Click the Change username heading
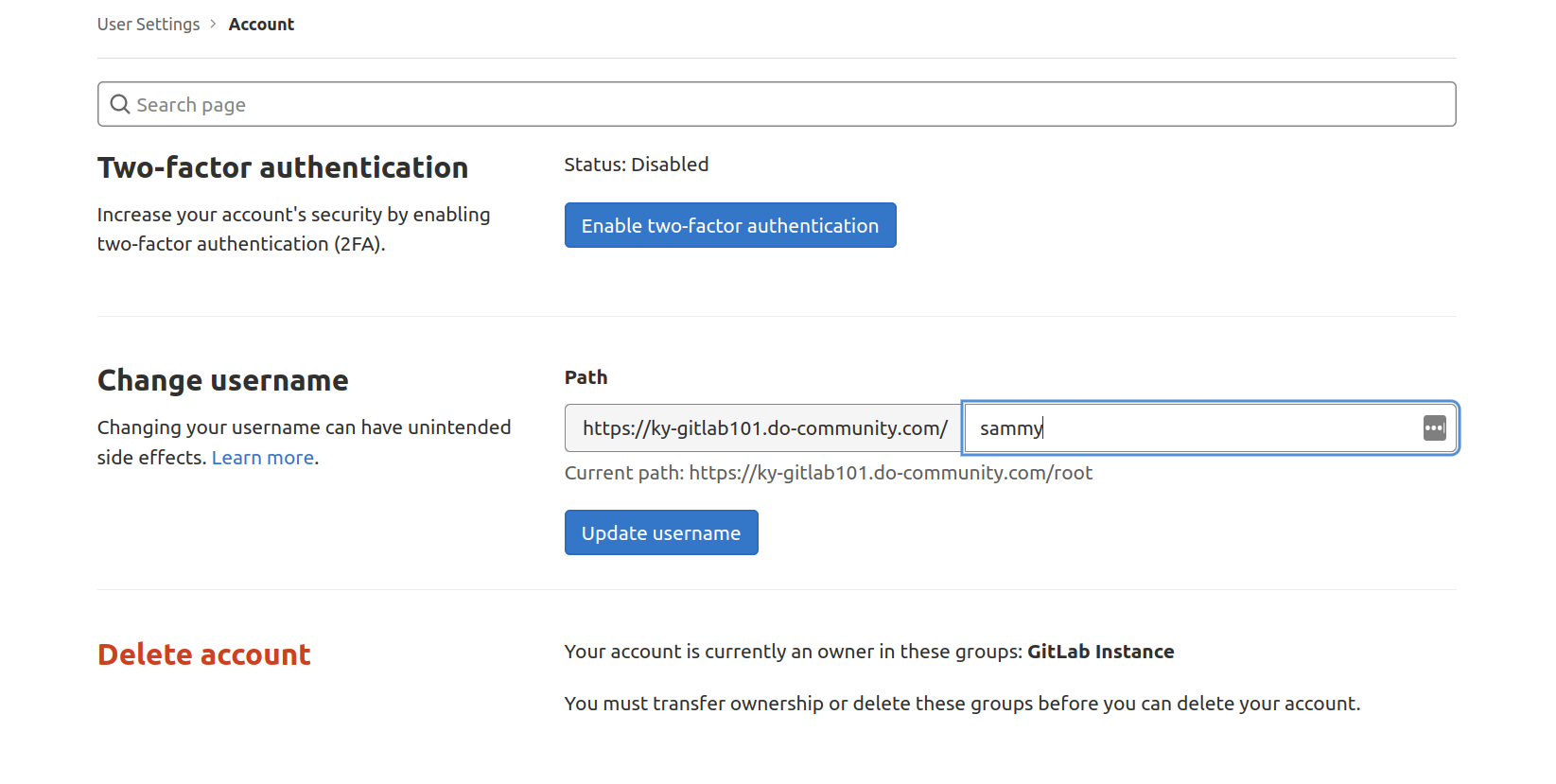Screen dimensions: 1556x784 pyautogui.click(x=223, y=380)
